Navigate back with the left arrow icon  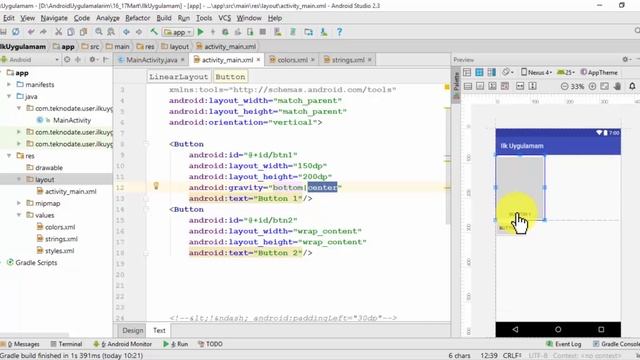pyautogui.click(x=126, y=32)
